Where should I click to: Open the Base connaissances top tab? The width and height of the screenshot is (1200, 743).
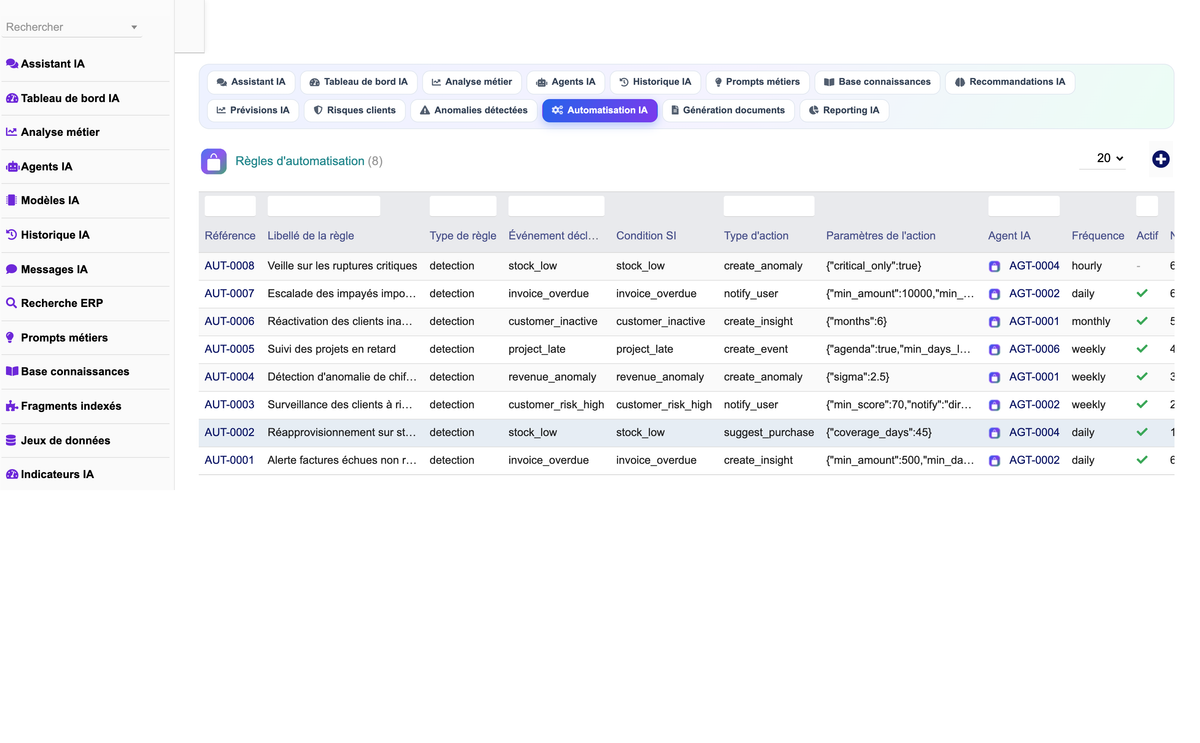coord(877,82)
